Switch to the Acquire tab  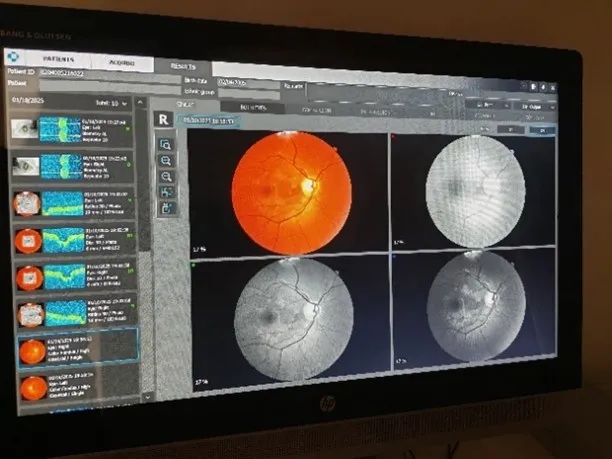(x=122, y=63)
